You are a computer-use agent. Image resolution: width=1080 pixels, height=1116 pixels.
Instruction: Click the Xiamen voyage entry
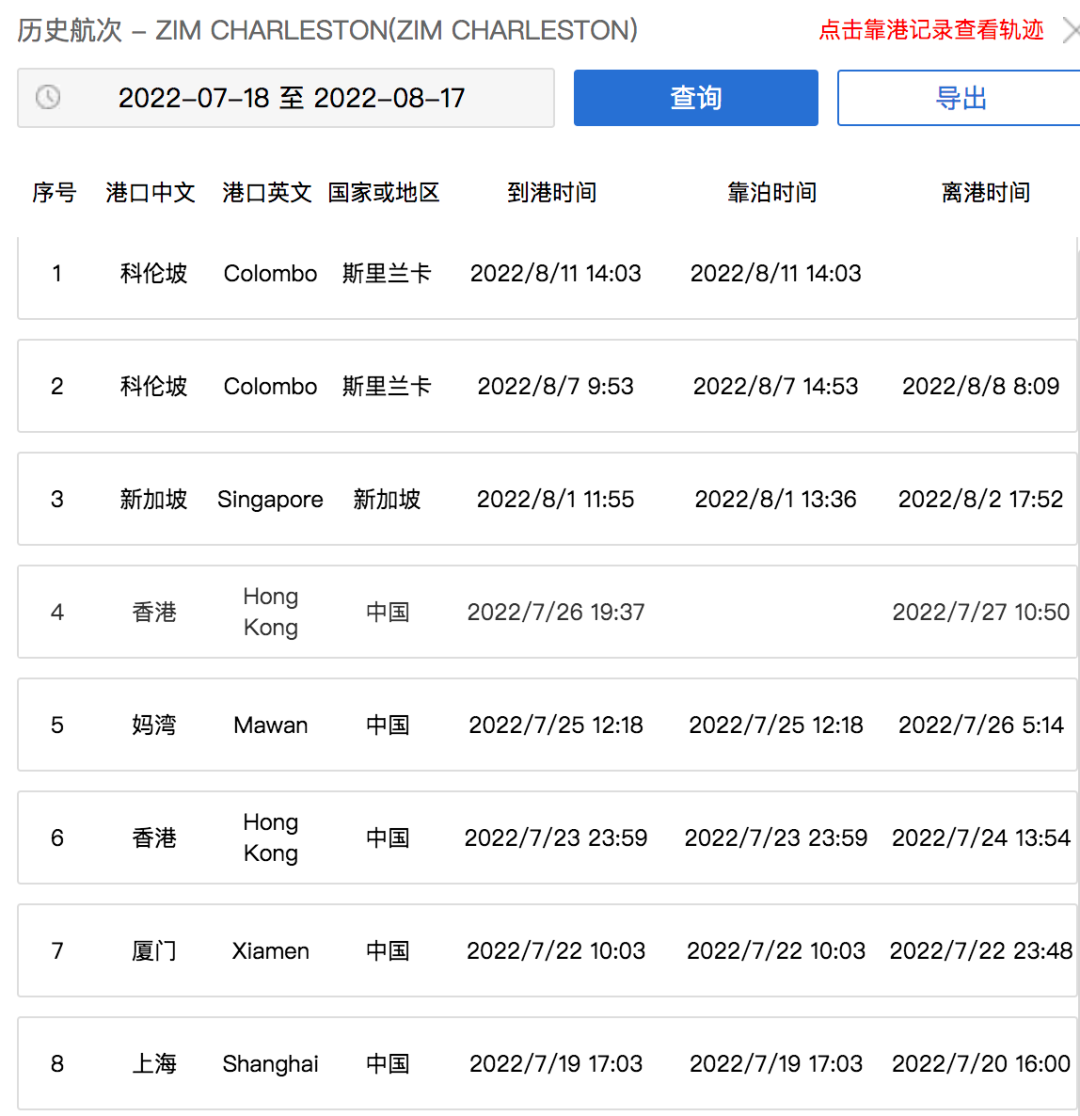coord(540,951)
